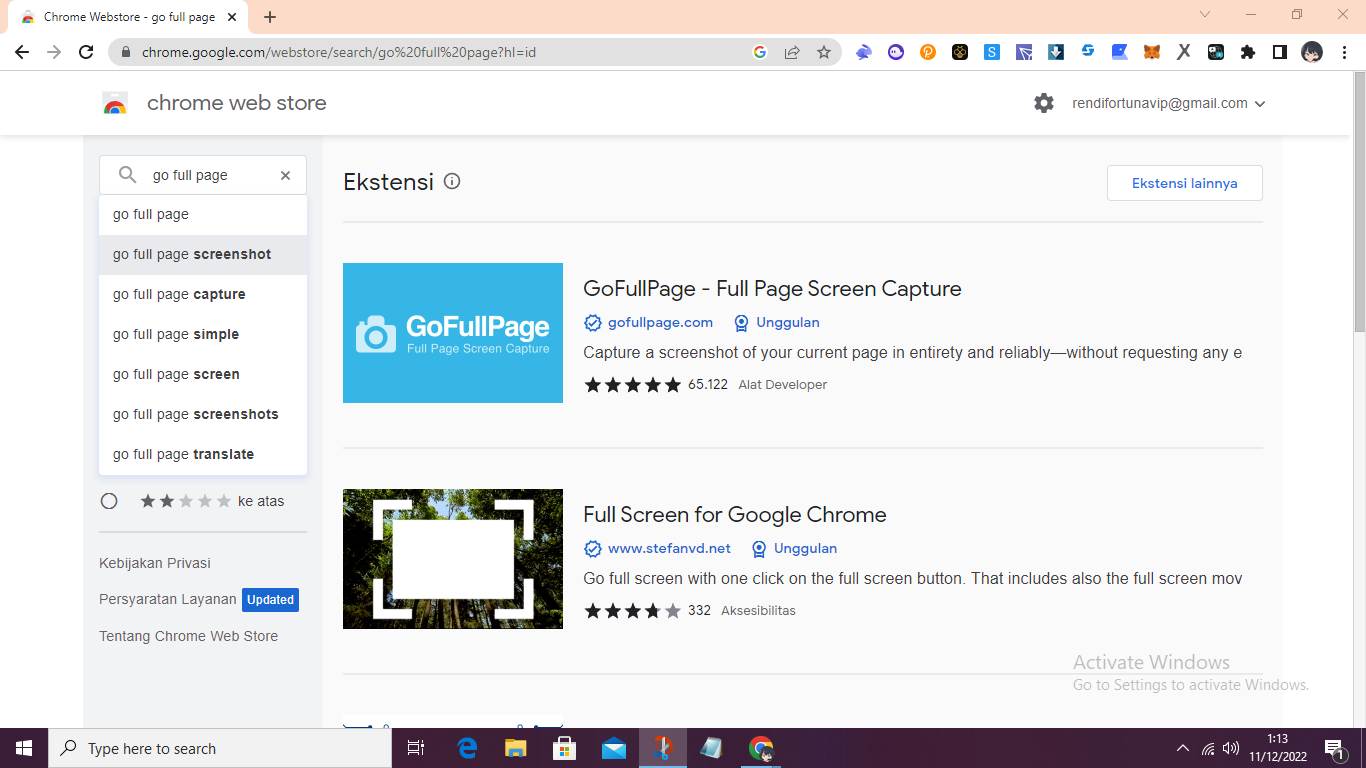Choose the suggestion "go full page screenshot"

click(203, 254)
